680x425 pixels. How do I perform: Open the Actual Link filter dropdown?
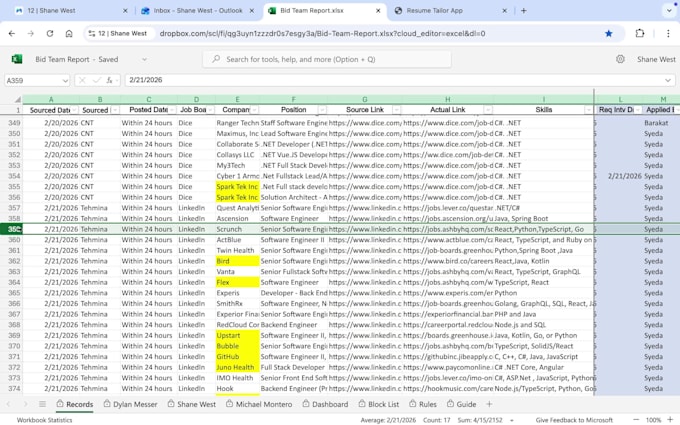pyautogui.click(x=488, y=110)
